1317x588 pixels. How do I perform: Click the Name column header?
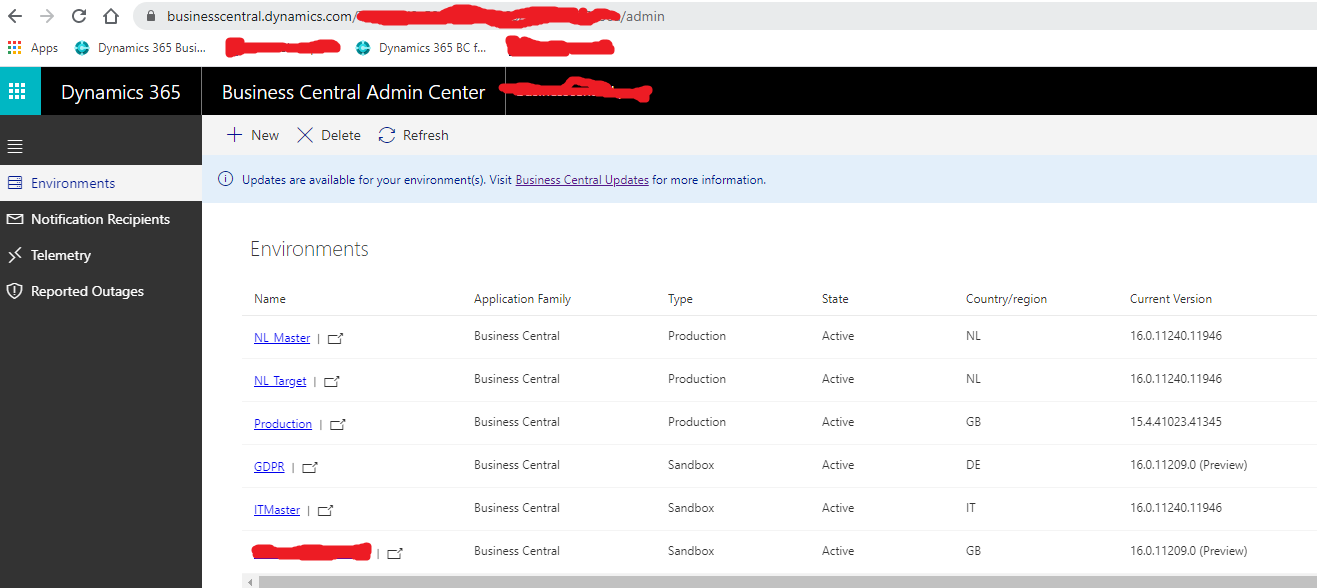click(x=270, y=299)
